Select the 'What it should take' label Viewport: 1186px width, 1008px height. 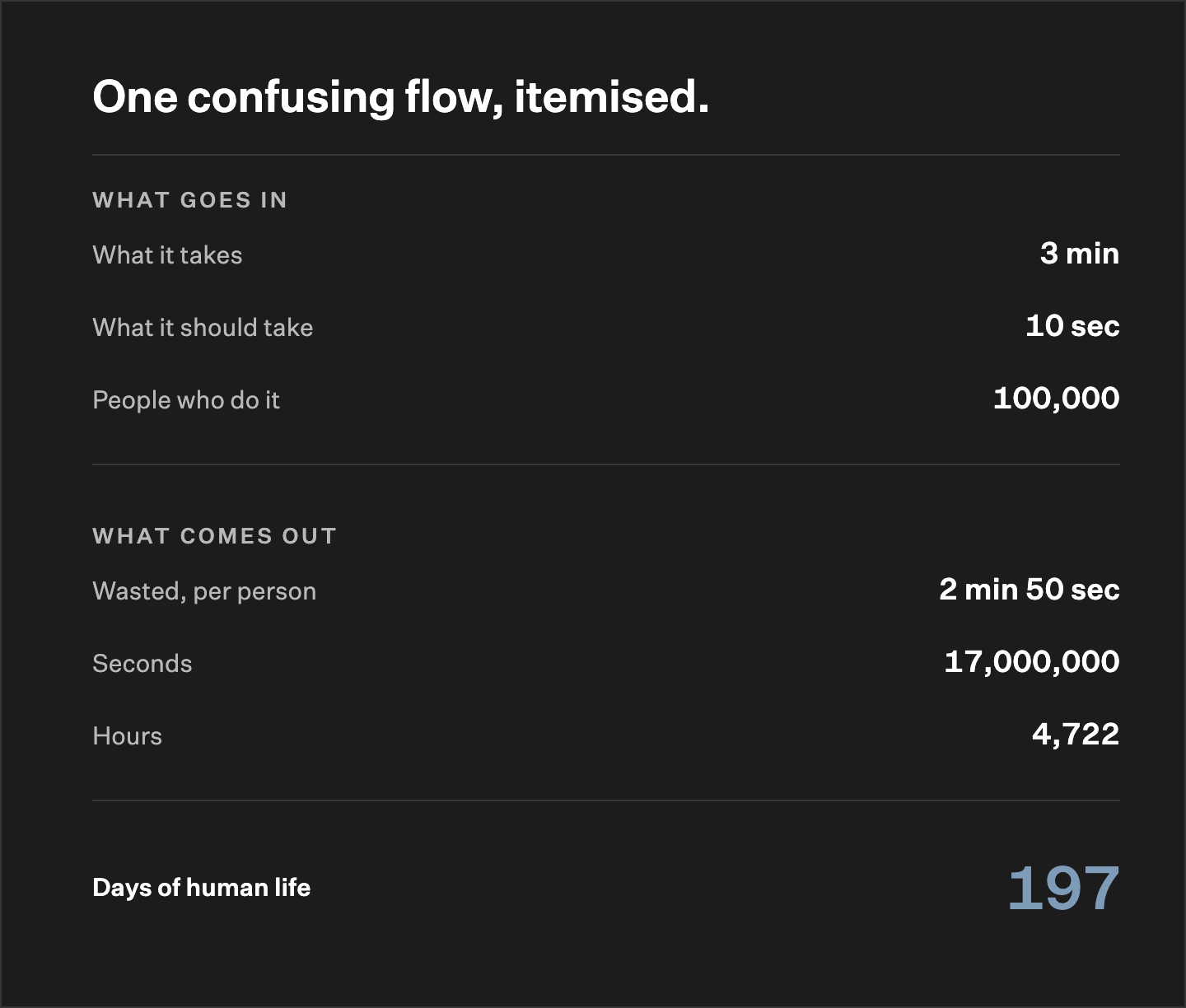pyautogui.click(x=203, y=327)
